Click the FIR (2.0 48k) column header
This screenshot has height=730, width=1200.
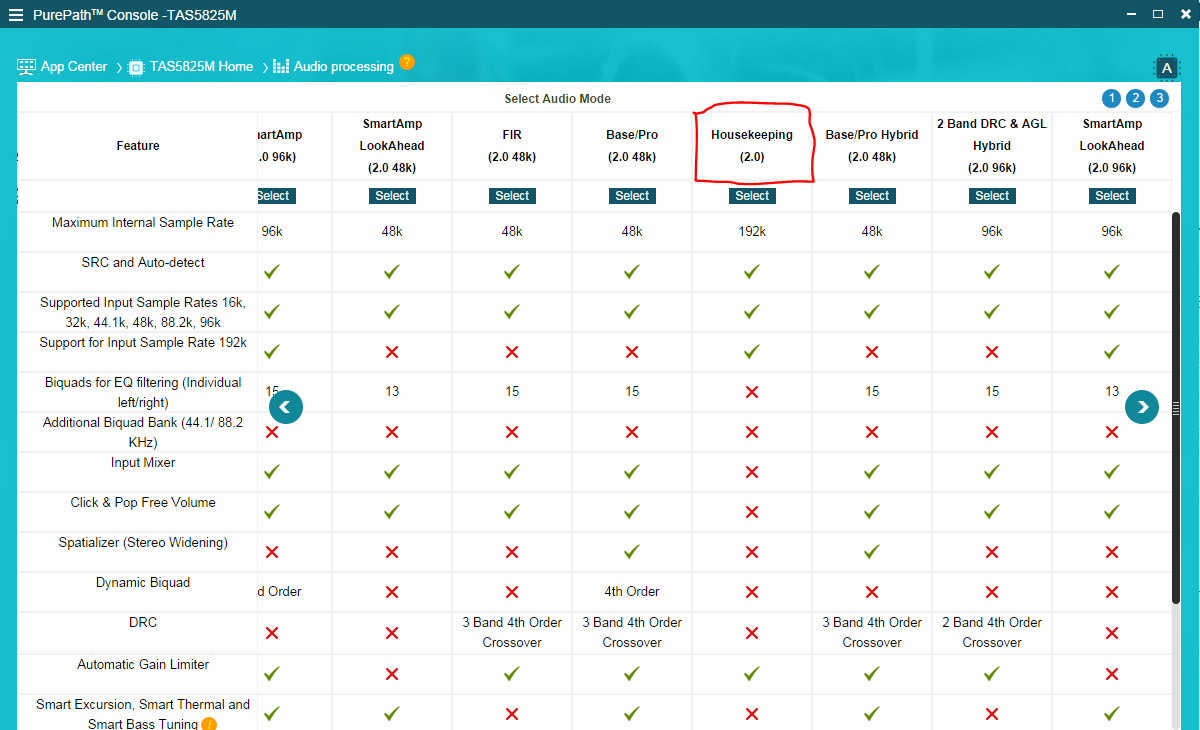[512, 146]
